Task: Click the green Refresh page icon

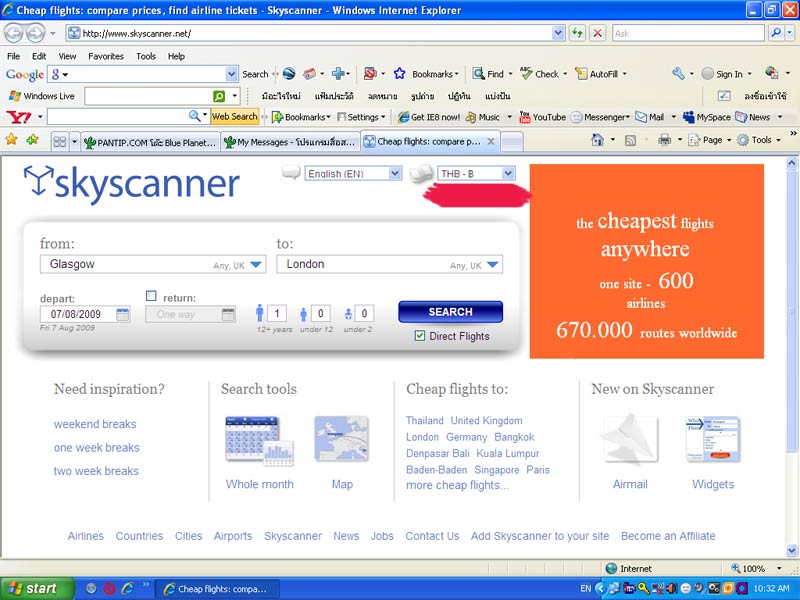Action: (x=577, y=34)
